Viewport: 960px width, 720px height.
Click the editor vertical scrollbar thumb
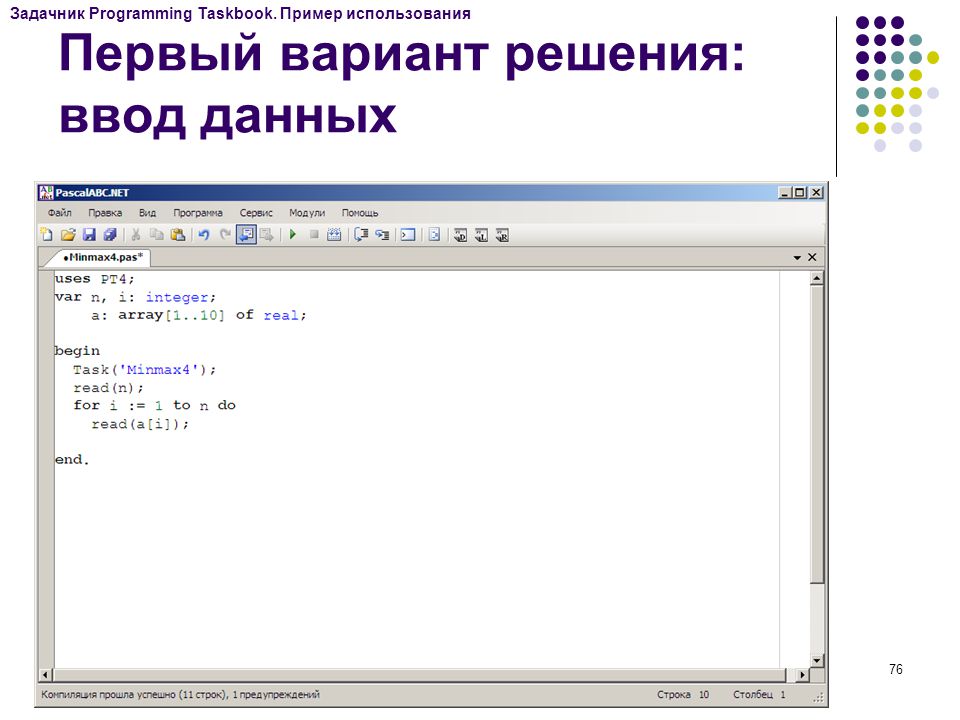click(x=816, y=433)
